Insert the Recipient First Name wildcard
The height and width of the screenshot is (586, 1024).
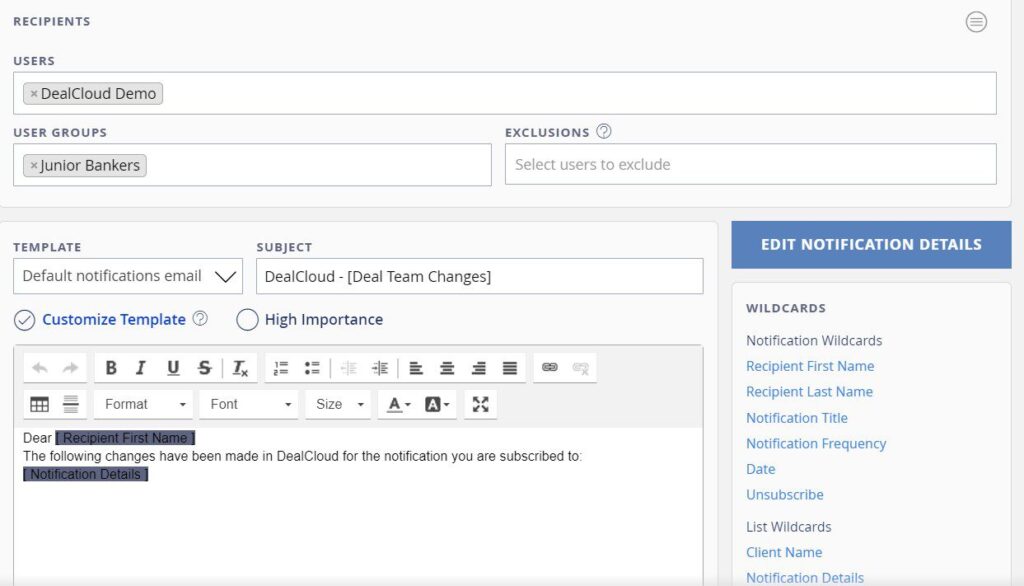810,366
